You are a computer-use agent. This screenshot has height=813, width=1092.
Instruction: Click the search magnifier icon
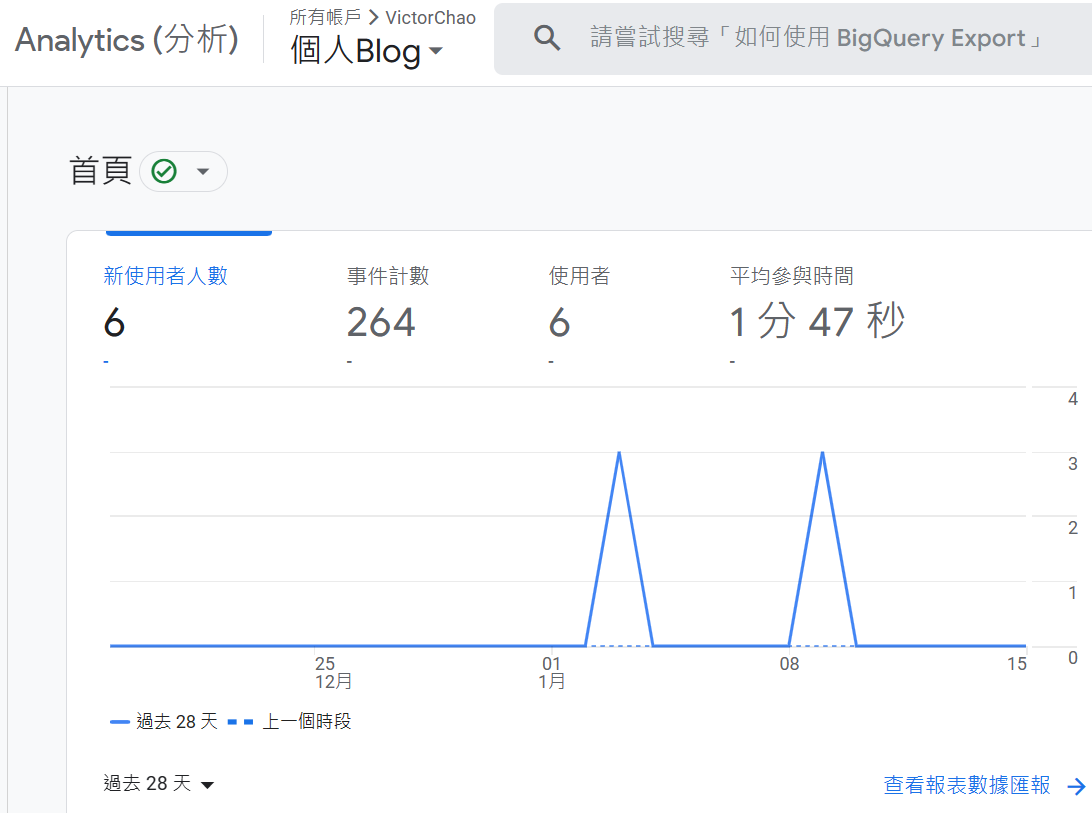pos(546,36)
